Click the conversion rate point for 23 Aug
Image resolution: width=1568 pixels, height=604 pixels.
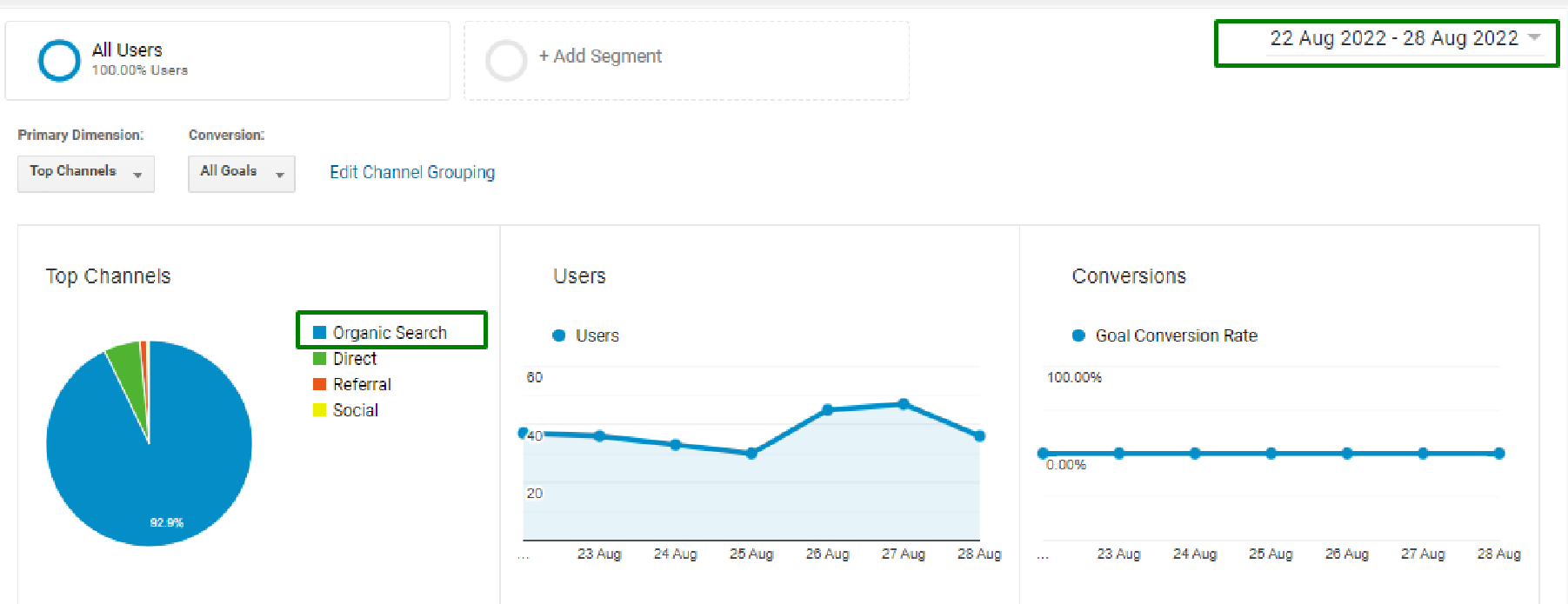(1119, 454)
